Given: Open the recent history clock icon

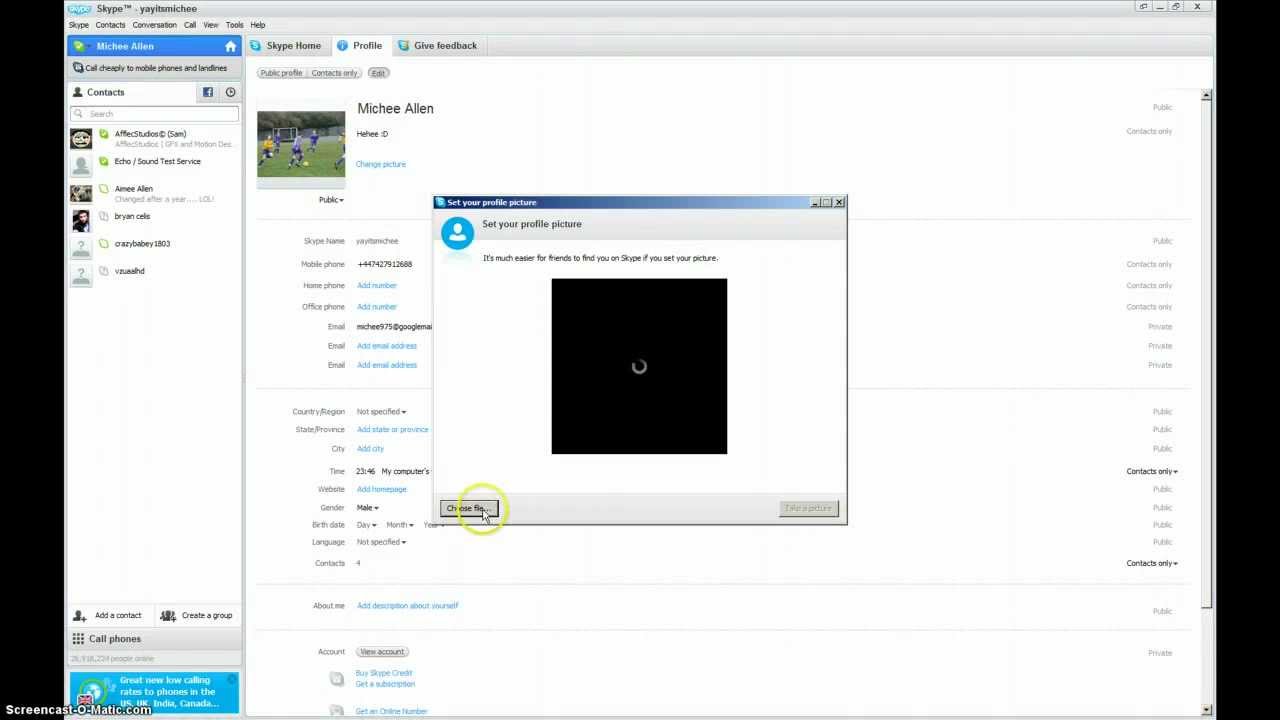Looking at the screenshot, I should [230, 92].
